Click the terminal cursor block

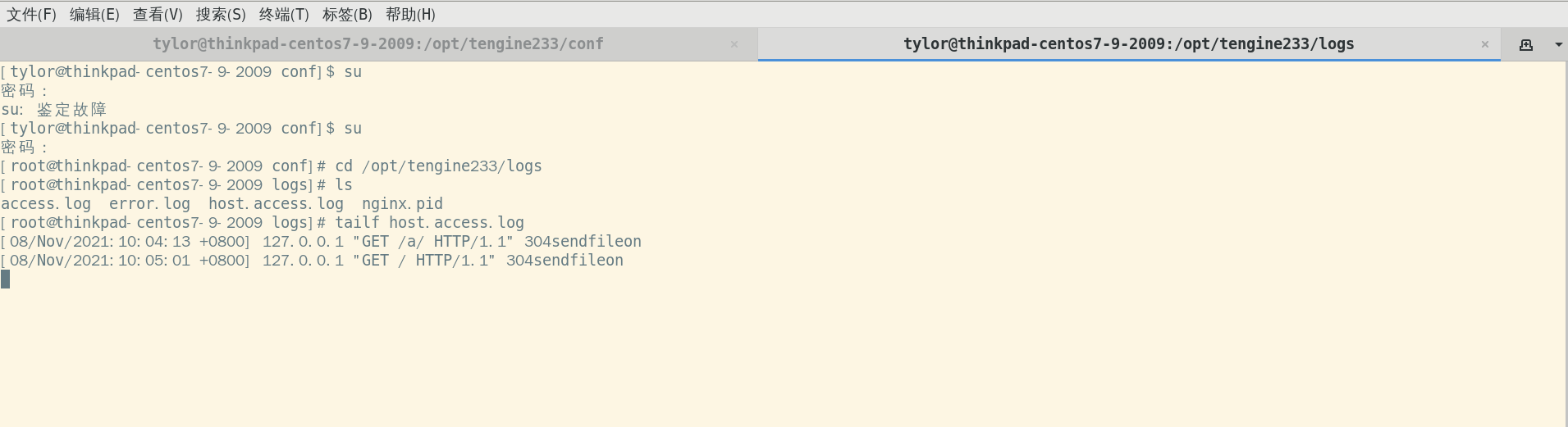tap(6, 279)
